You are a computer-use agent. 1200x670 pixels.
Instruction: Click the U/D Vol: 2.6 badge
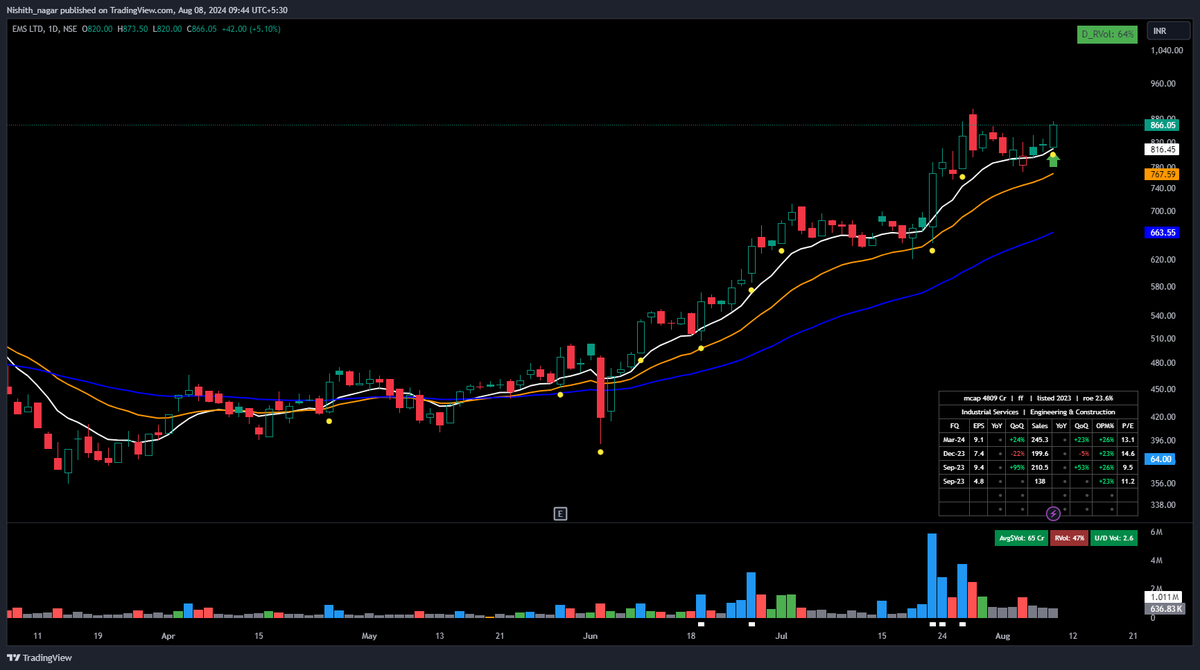1115,538
